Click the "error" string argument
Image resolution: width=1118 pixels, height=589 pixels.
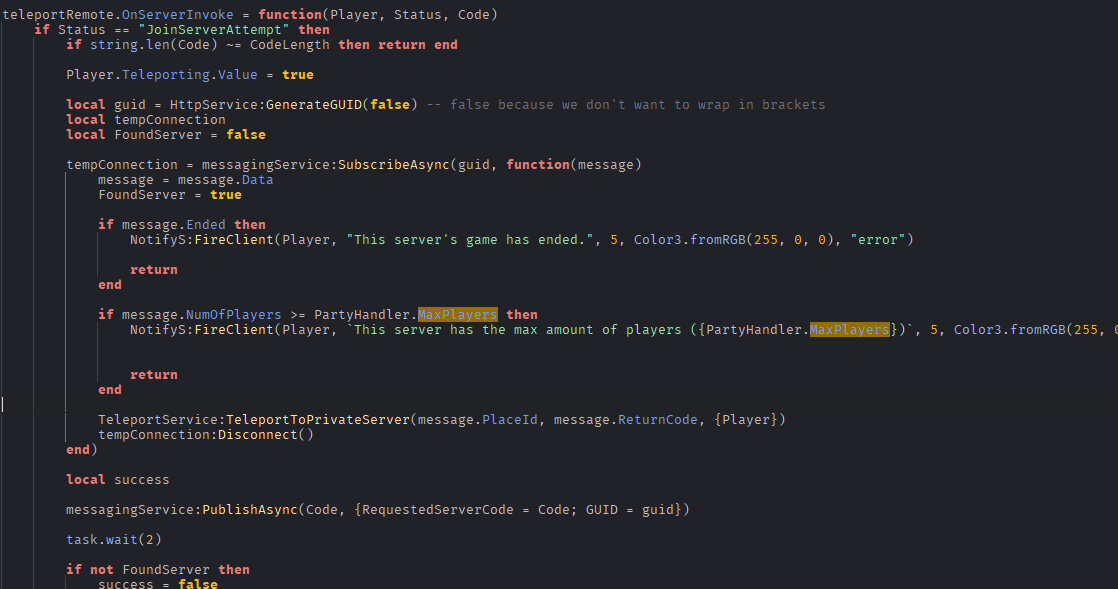pyautogui.click(x=878, y=239)
